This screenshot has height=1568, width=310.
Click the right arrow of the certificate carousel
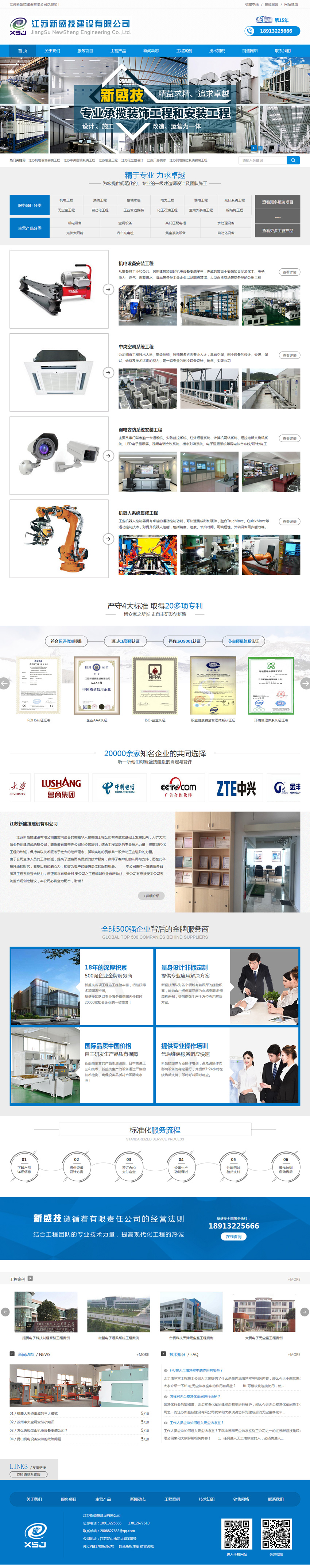(305, 683)
